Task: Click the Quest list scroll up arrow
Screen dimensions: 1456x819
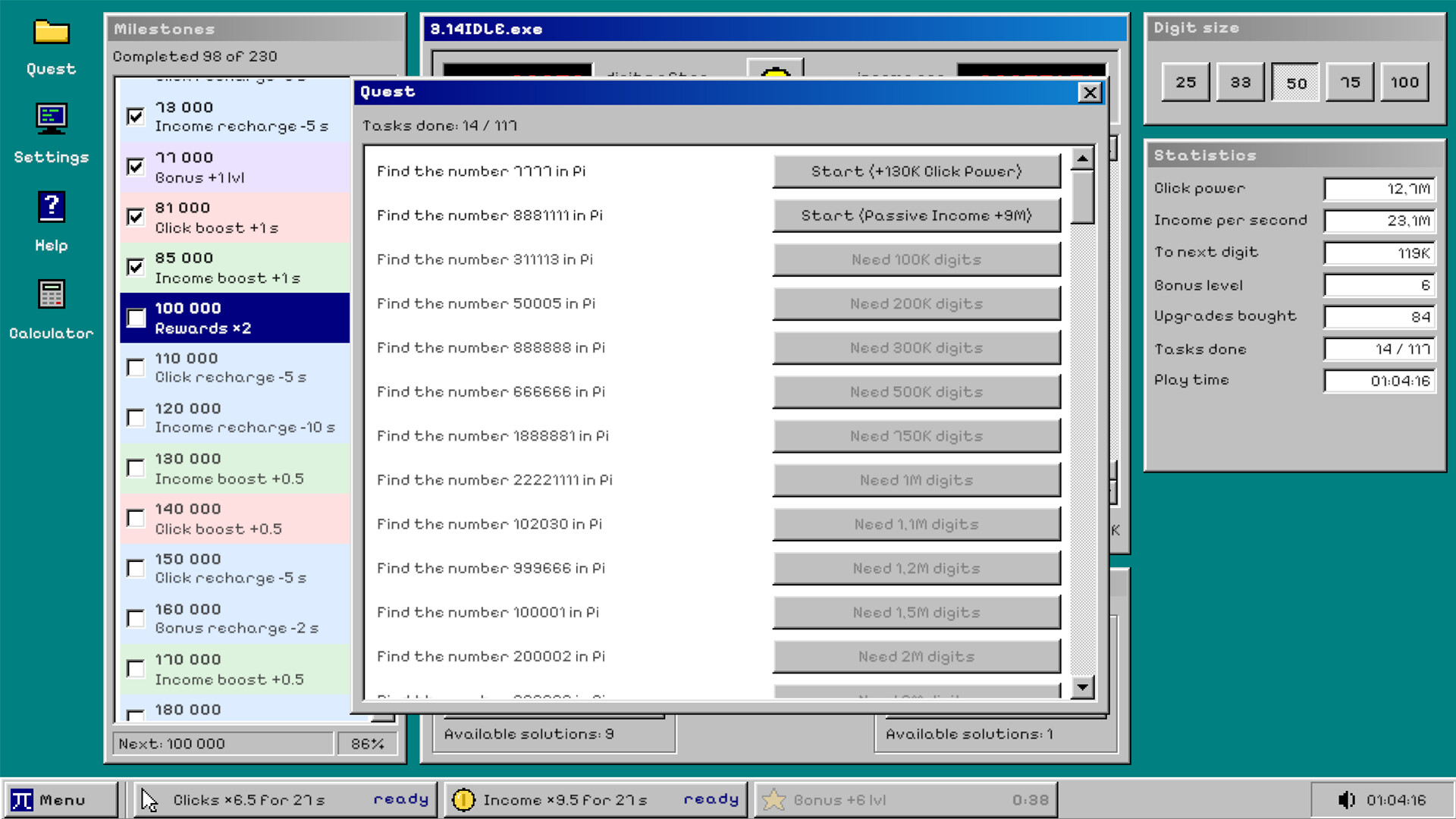Action: tap(1082, 158)
